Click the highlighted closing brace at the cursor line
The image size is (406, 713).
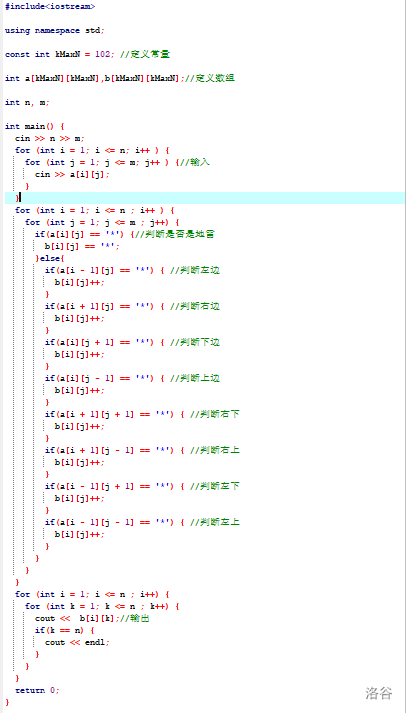pos(17,198)
